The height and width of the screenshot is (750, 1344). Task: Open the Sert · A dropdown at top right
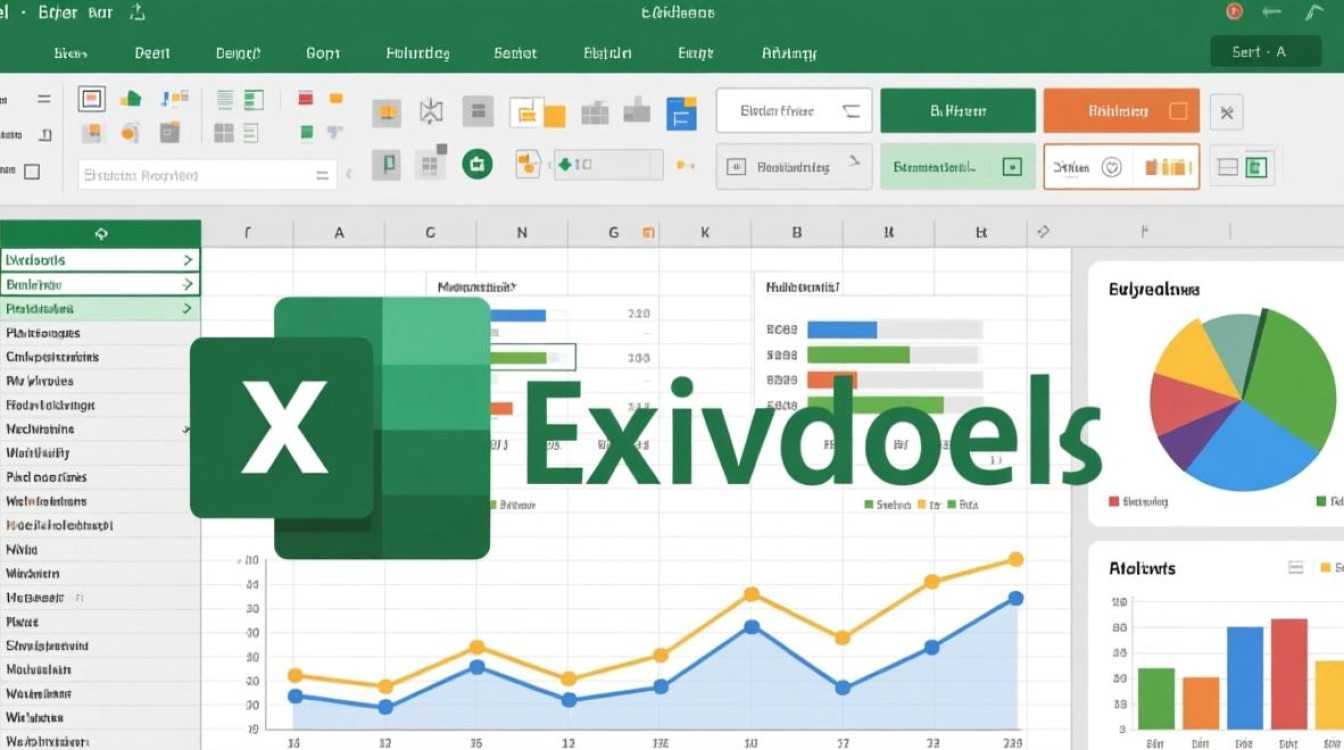point(1264,51)
